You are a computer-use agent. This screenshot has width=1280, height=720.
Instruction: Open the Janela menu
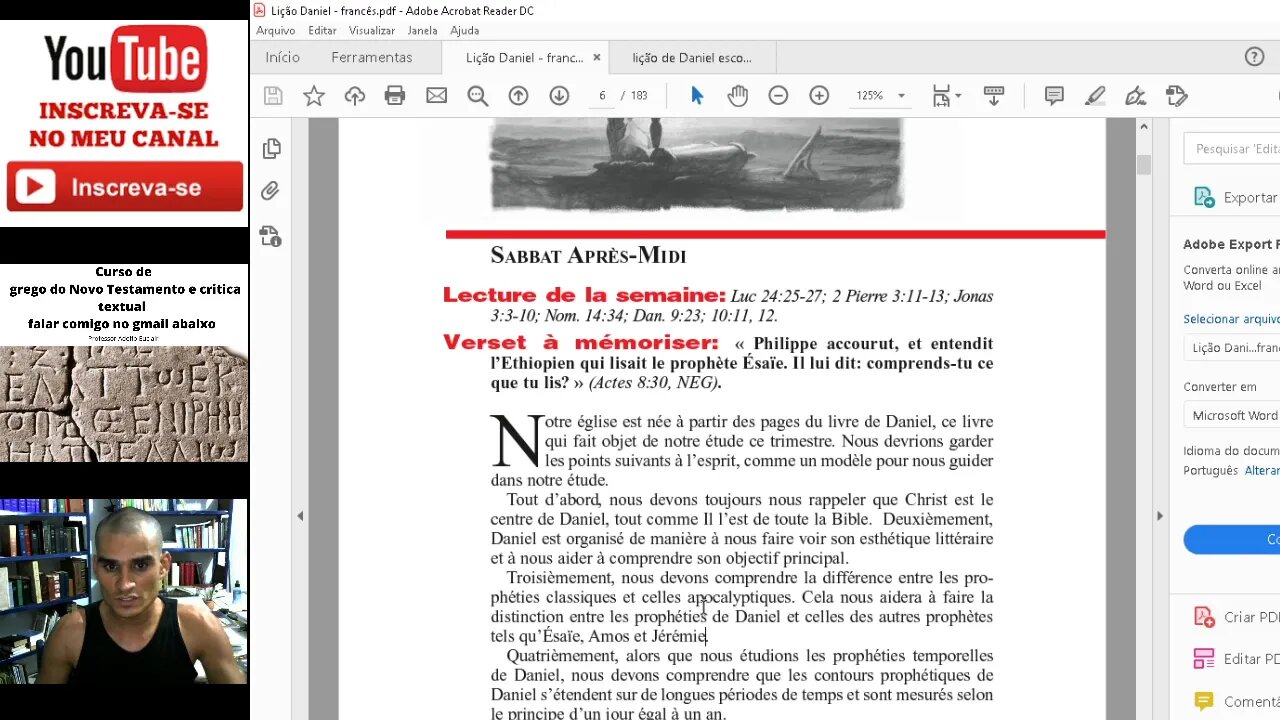[422, 31]
